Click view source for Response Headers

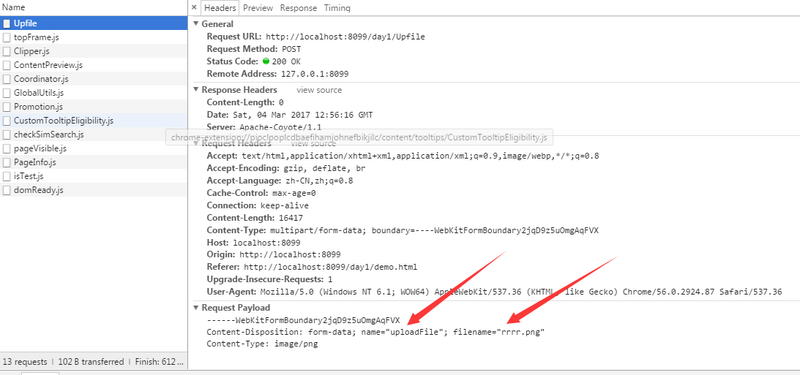pos(319,90)
